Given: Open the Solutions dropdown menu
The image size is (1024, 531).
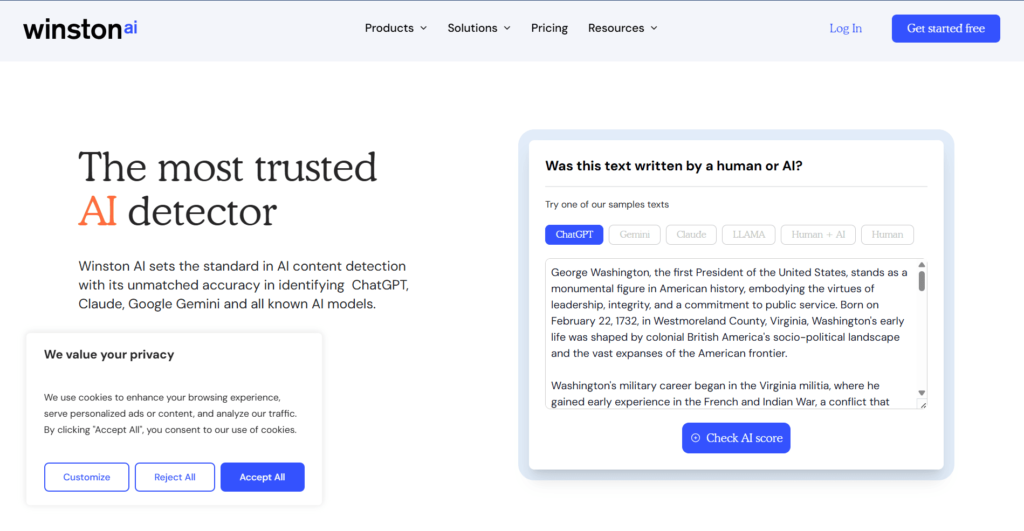Looking at the screenshot, I should click(x=478, y=28).
